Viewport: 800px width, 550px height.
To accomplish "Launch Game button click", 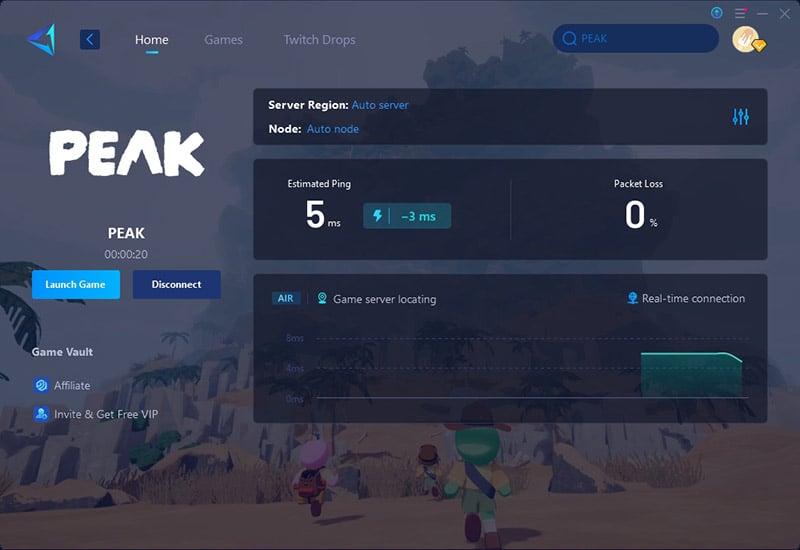I will (76, 284).
